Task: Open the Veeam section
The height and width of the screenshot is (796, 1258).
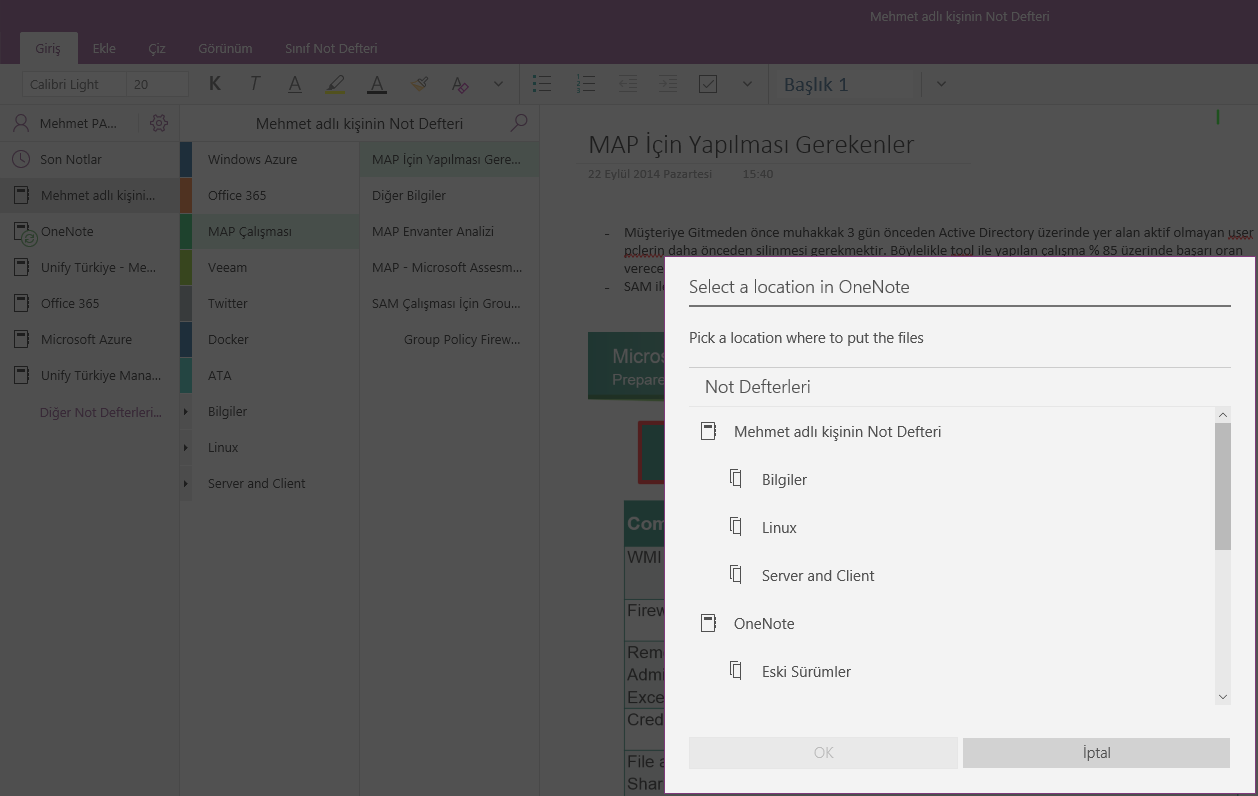Action: coord(270,267)
